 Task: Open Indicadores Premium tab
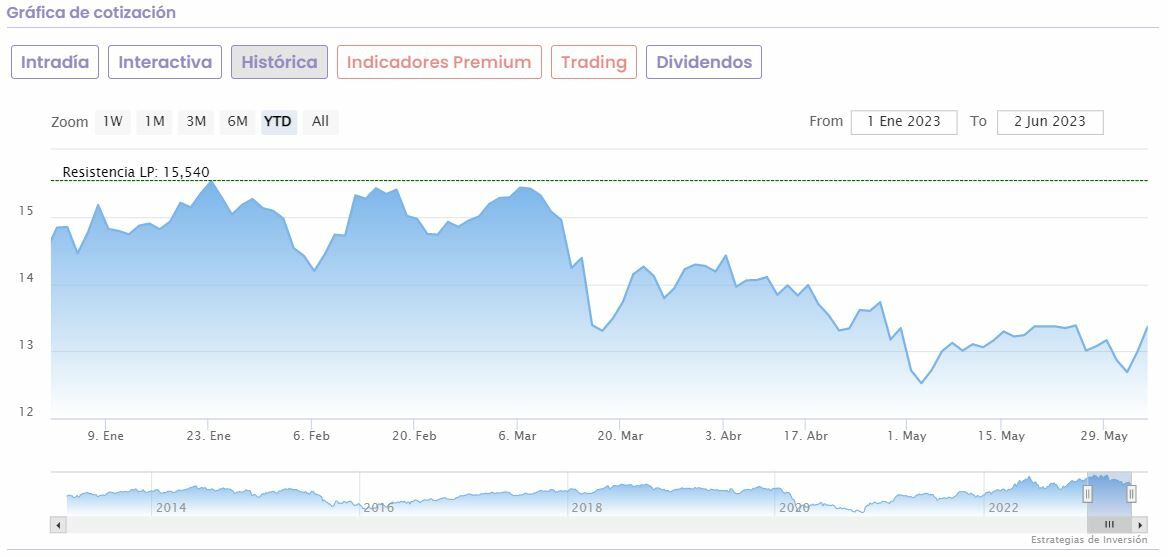pyautogui.click(x=439, y=62)
